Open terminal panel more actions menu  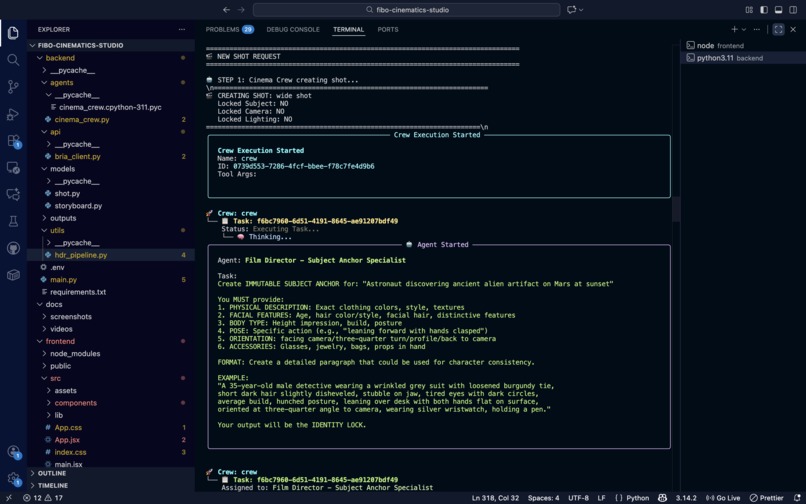[757, 29]
